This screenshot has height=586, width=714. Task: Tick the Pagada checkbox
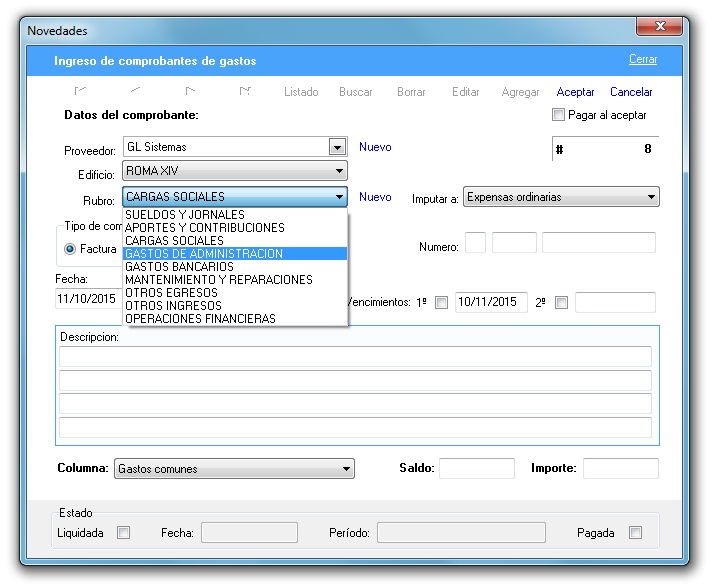635,533
